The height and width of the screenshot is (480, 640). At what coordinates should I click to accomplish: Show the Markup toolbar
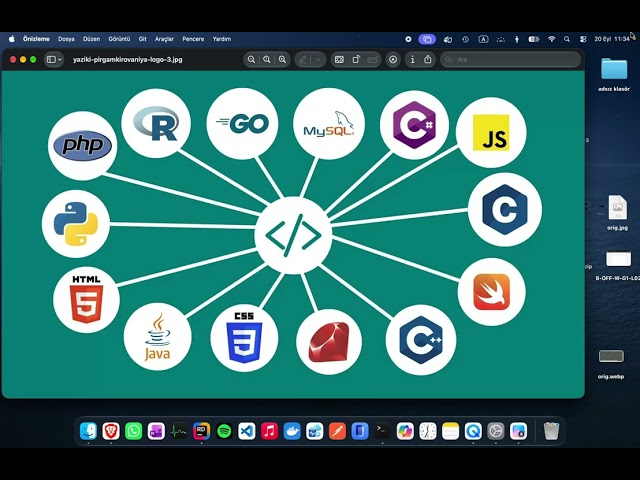pos(393,60)
